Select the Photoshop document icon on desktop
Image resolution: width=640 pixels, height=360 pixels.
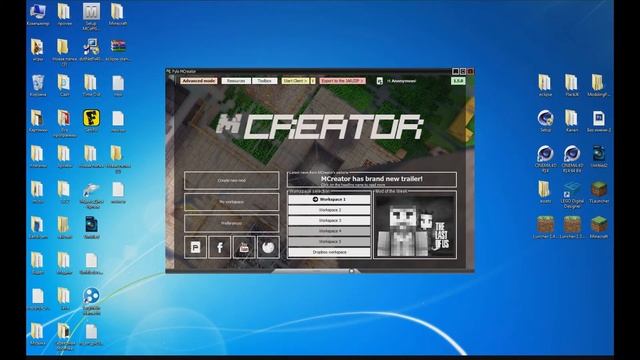coord(598,121)
